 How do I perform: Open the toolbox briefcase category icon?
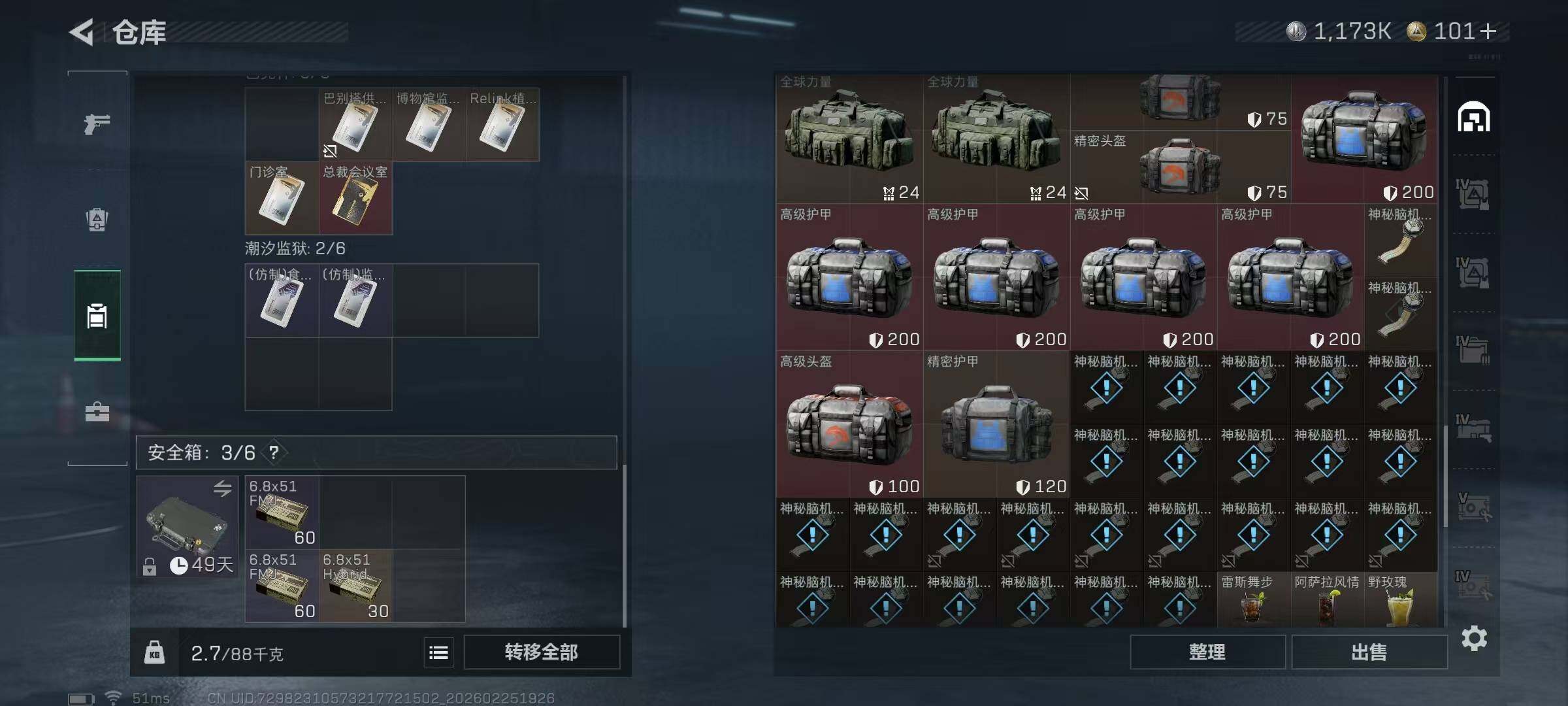coord(97,411)
